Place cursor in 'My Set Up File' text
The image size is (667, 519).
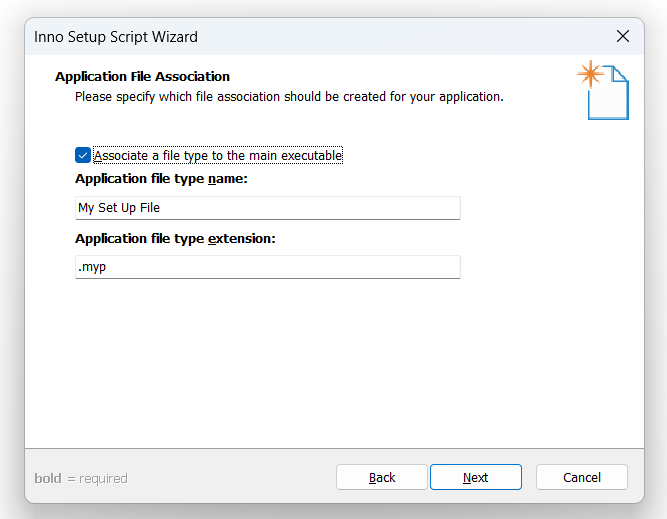click(x=119, y=208)
